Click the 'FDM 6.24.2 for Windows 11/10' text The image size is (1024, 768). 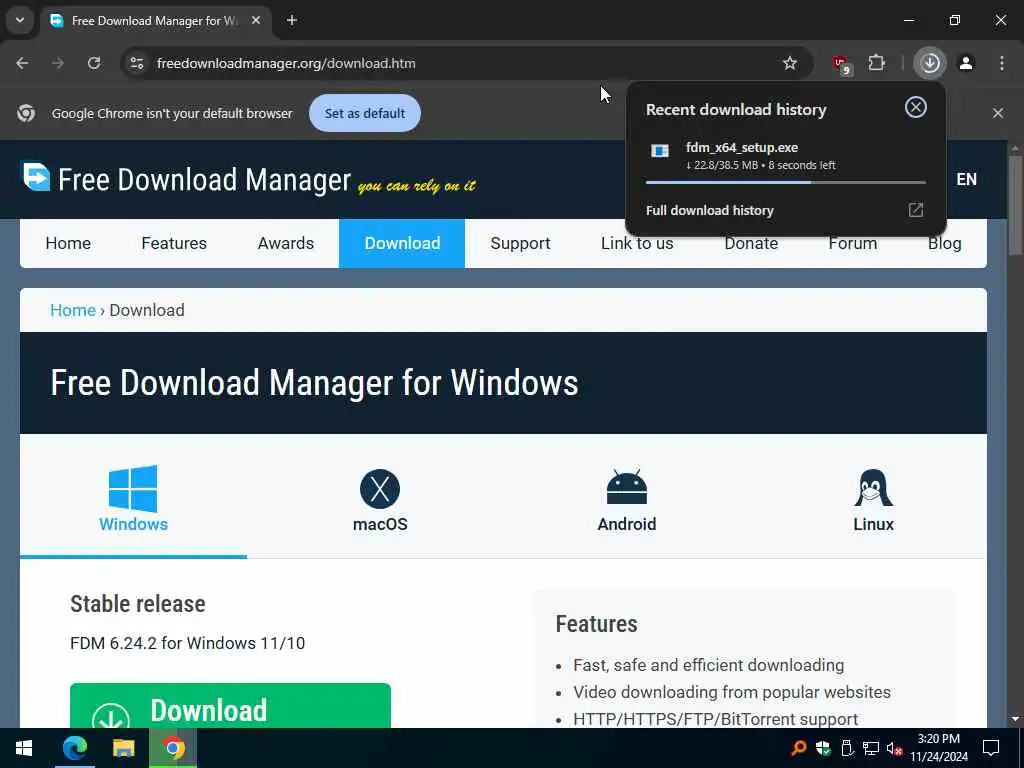(x=187, y=643)
